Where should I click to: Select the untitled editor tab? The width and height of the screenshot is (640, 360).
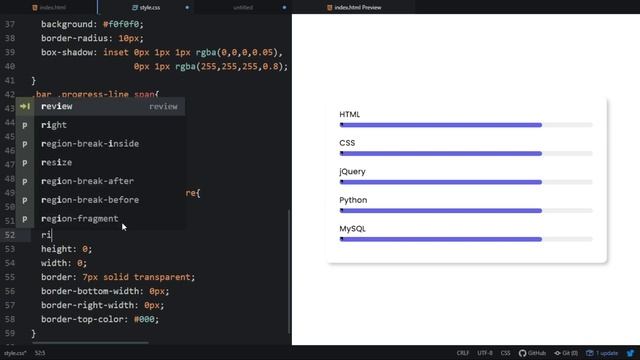[x=243, y=7]
